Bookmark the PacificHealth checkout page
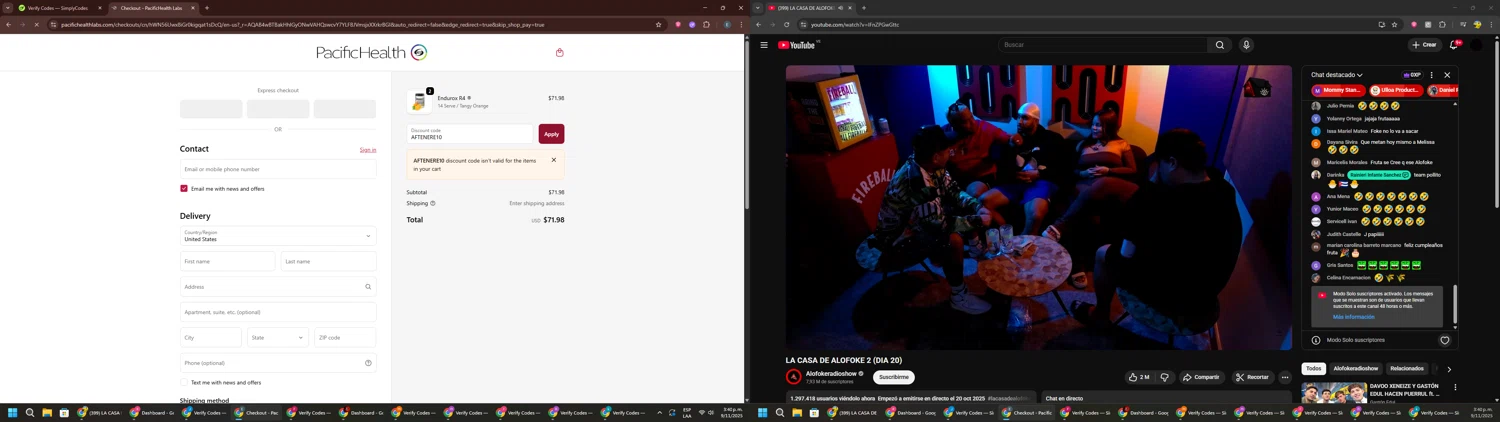The width and height of the screenshot is (1500, 422). click(x=658, y=24)
